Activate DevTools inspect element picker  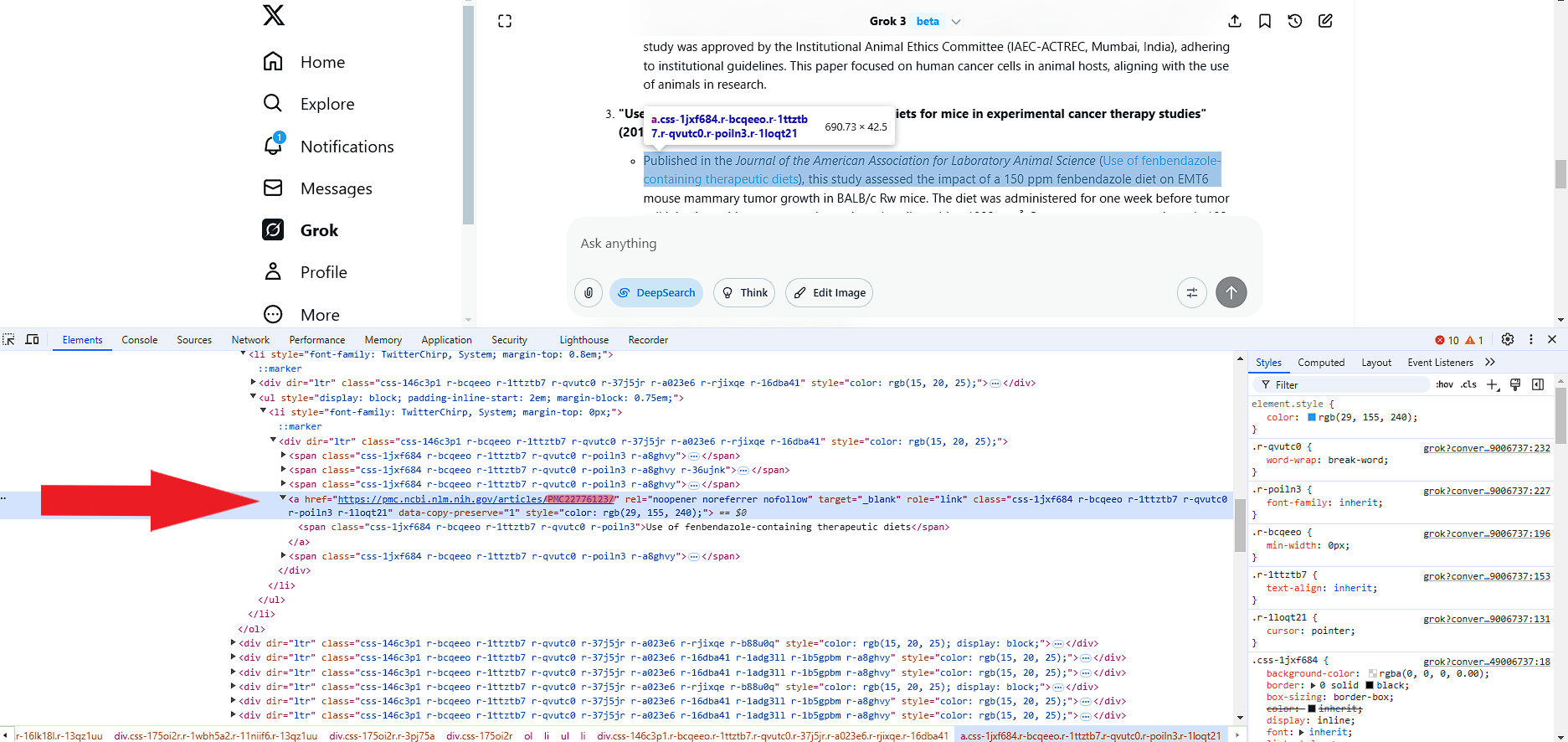click(9, 339)
